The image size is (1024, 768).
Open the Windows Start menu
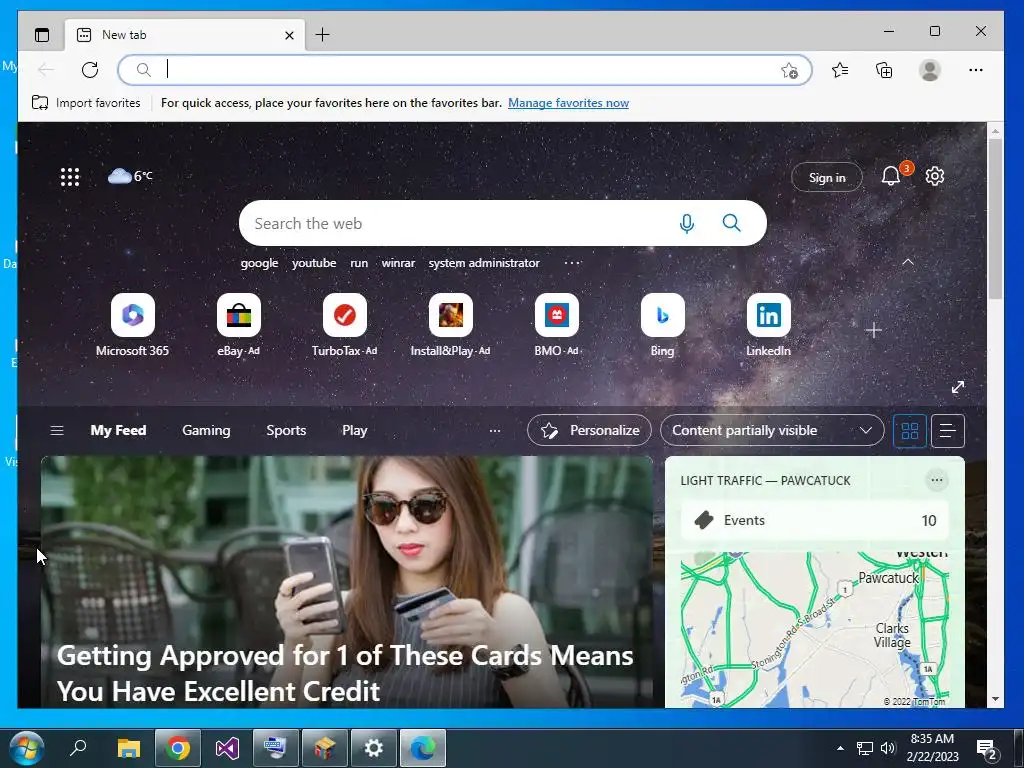[27, 748]
